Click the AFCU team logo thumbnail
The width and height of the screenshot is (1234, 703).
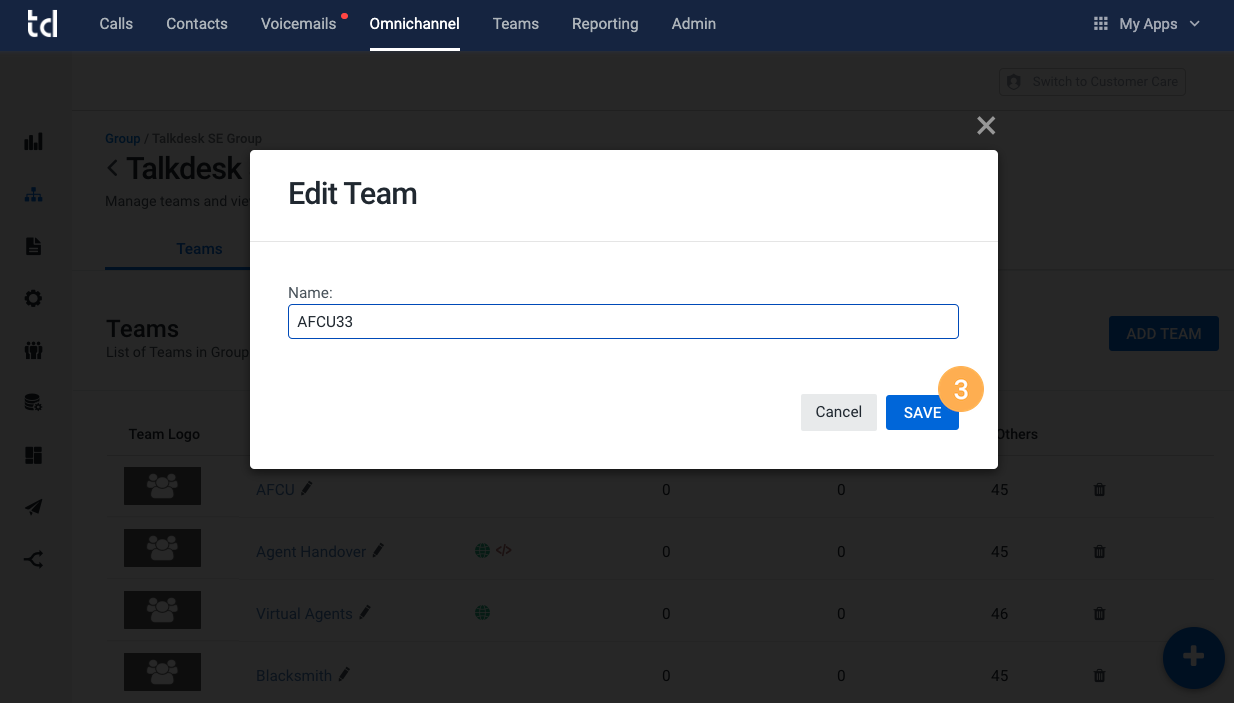coord(162,486)
